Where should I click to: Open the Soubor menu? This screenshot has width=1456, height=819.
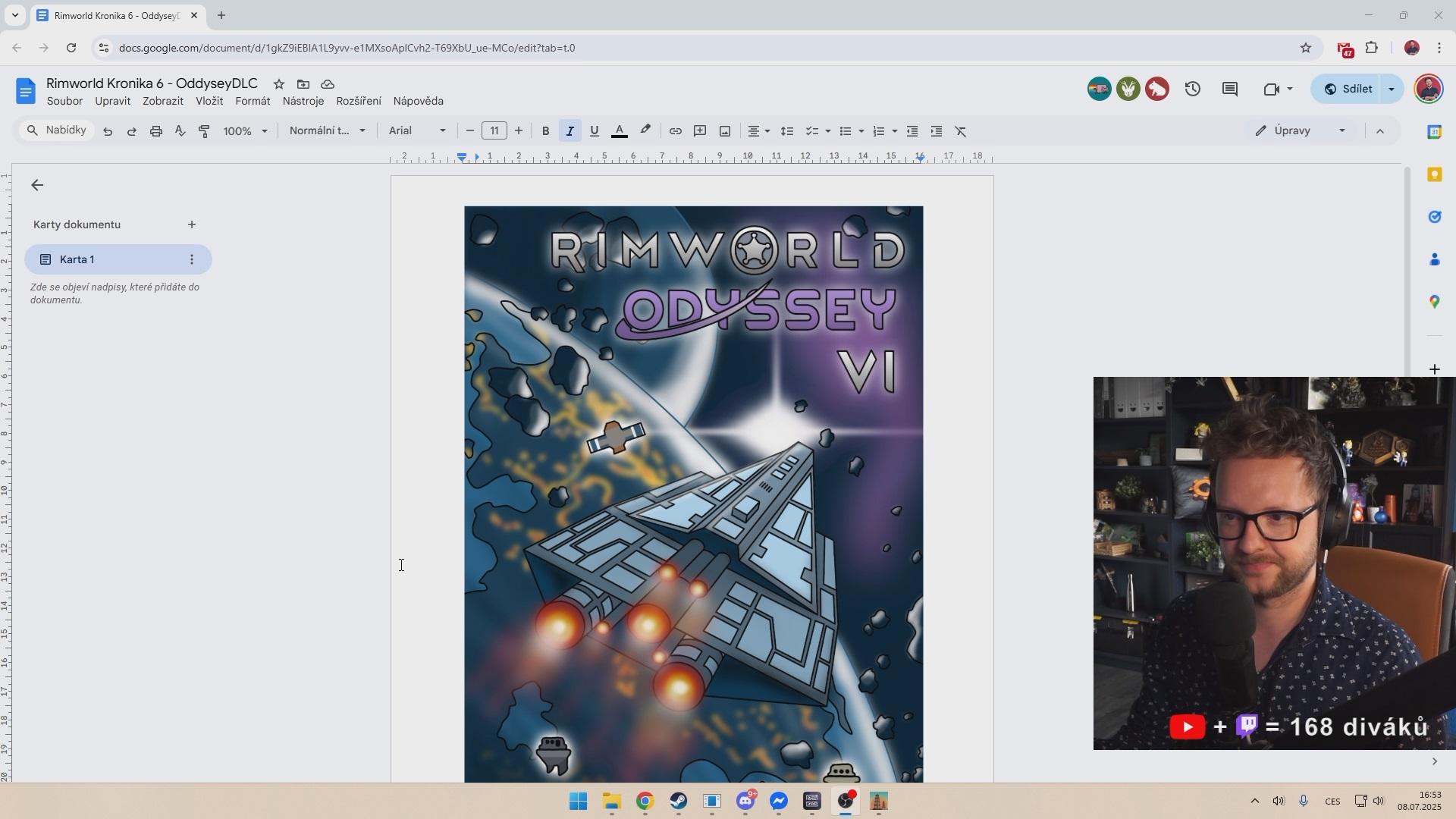click(x=64, y=101)
